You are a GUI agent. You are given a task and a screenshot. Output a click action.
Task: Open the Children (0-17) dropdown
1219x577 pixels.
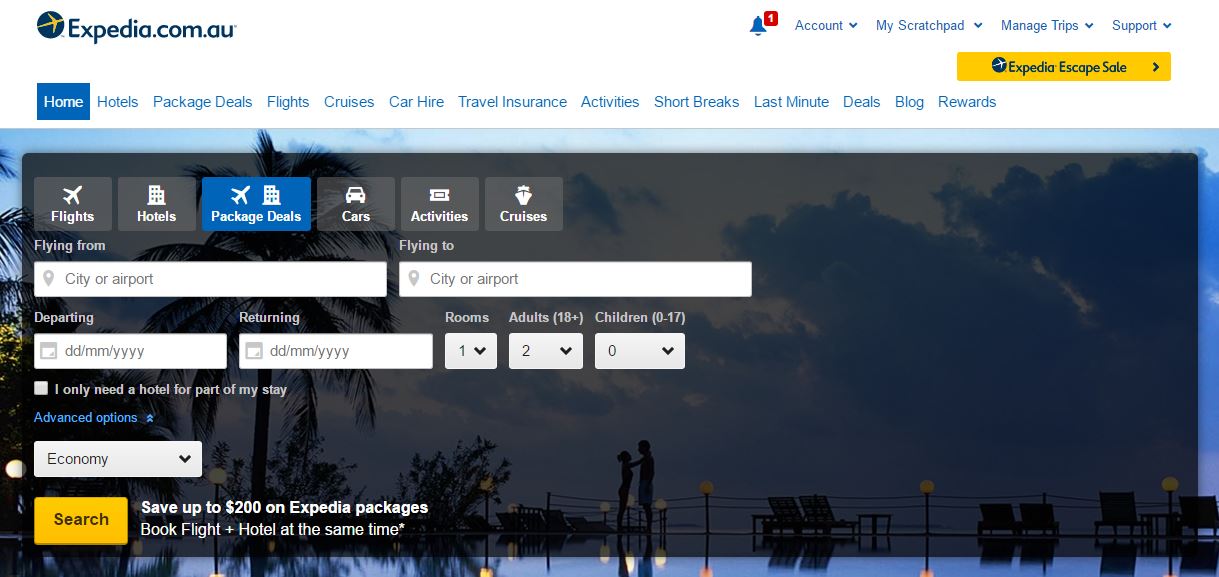[x=639, y=350]
